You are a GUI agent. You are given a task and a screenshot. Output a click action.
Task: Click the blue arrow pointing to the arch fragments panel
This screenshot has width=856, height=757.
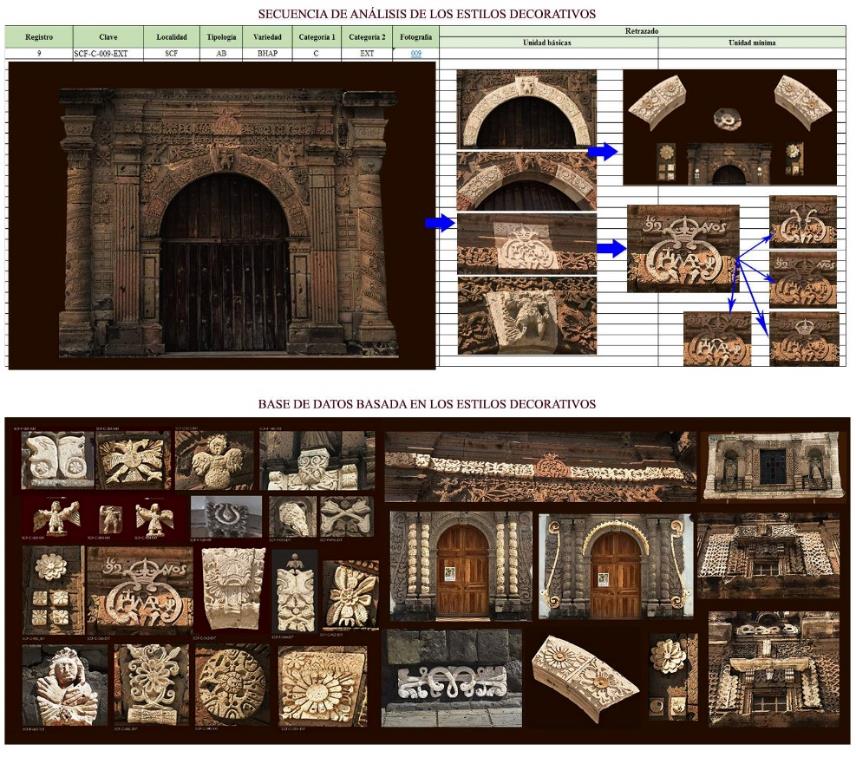coord(602,152)
